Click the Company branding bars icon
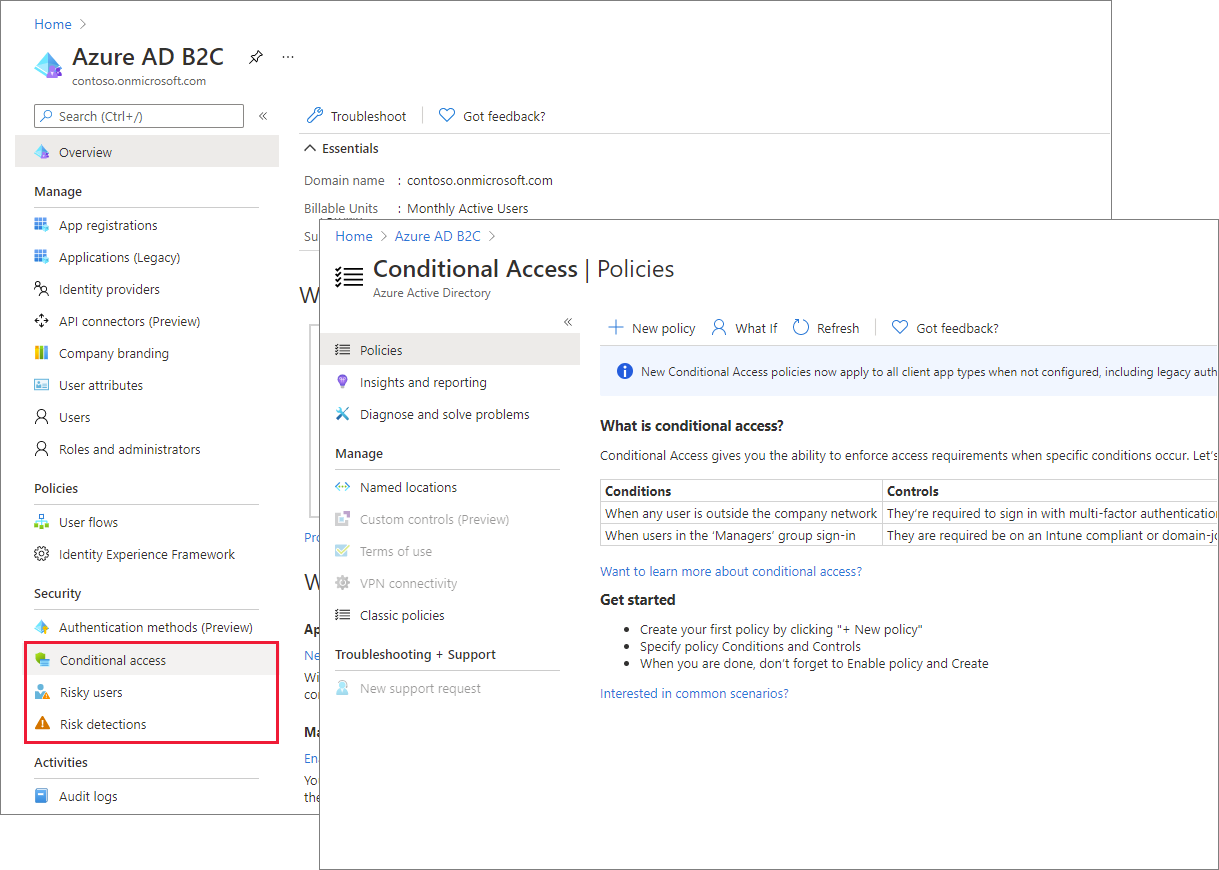This screenshot has height=870, width=1219. [x=41, y=353]
